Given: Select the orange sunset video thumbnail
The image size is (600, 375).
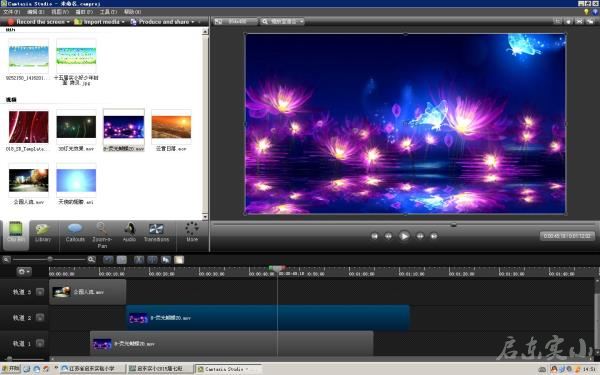Looking at the screenshot, I should pyautogui.click(x=171, y=127).
